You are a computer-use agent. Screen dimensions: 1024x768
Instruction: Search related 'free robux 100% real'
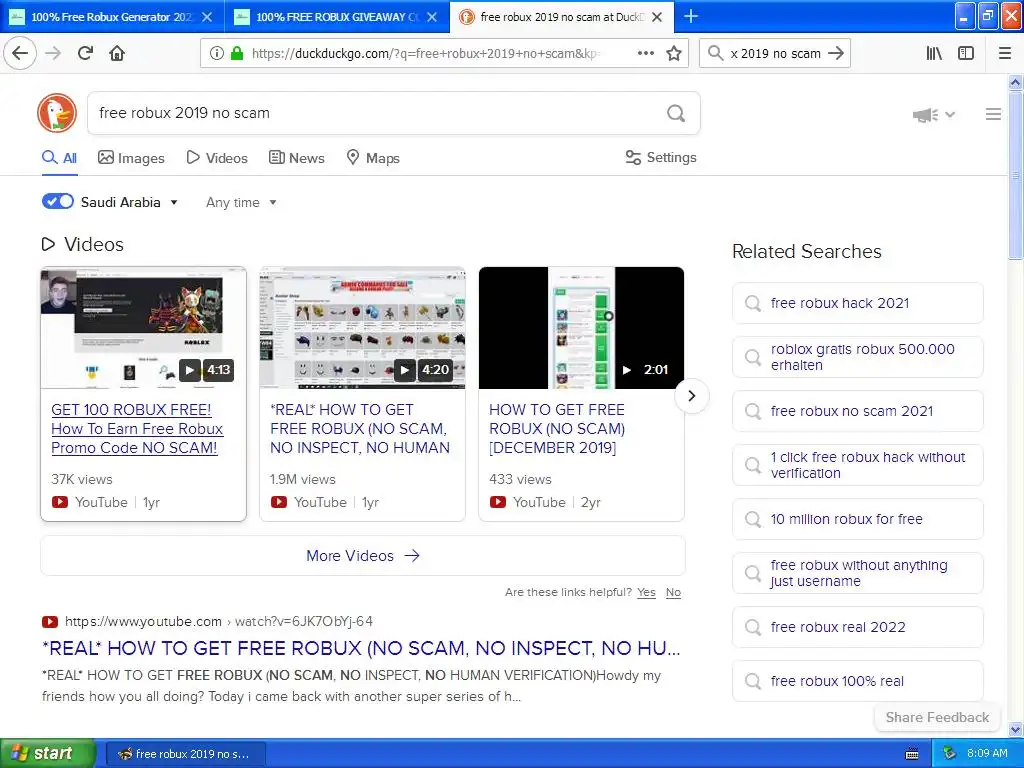pos(857,681)
